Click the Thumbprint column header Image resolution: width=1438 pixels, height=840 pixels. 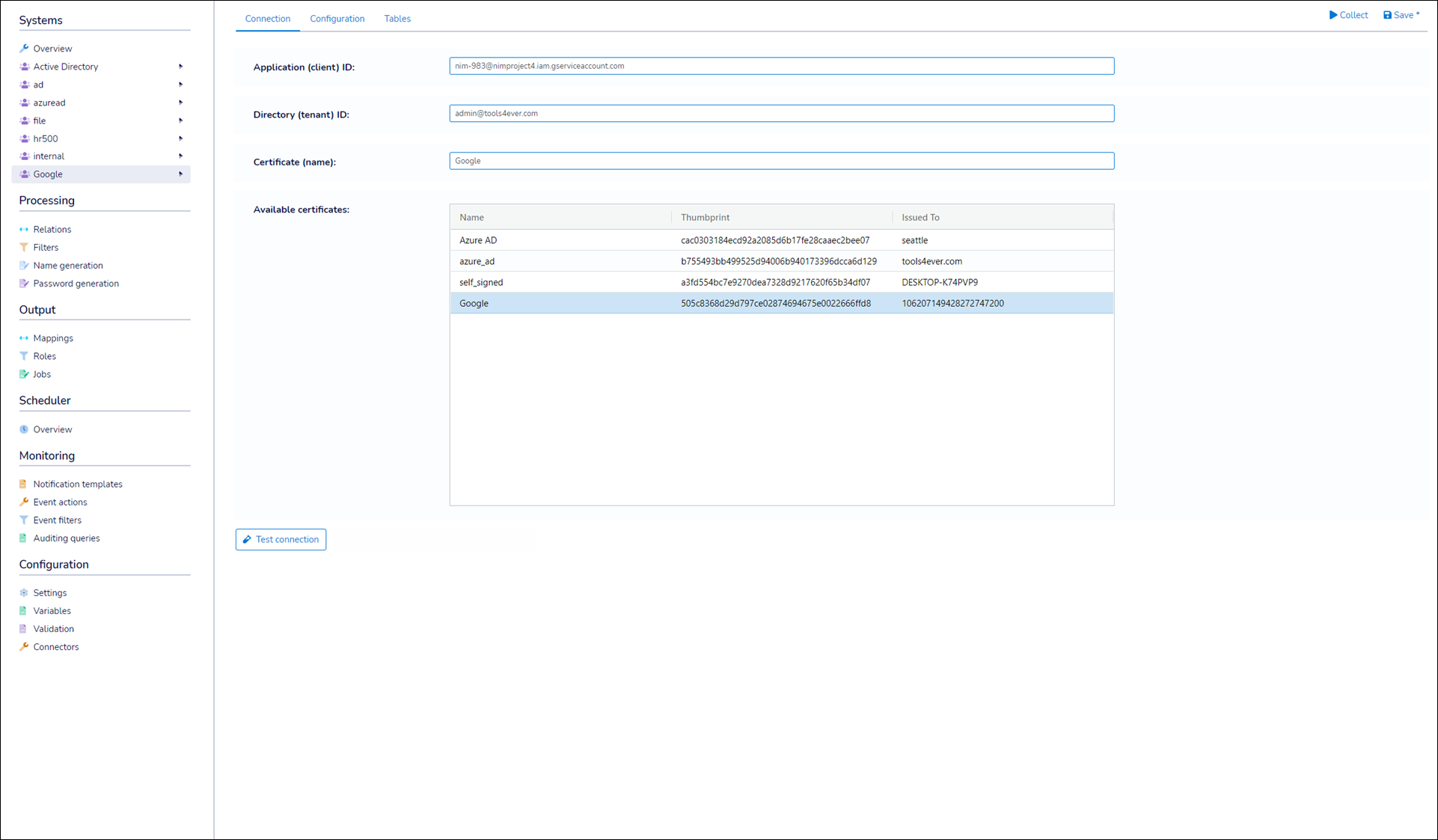pos(705,217)
